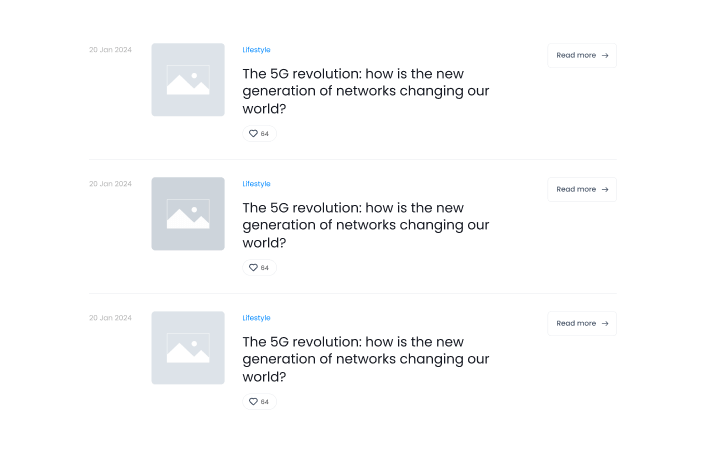Open the first article's image thumbnail

[188, 80]
